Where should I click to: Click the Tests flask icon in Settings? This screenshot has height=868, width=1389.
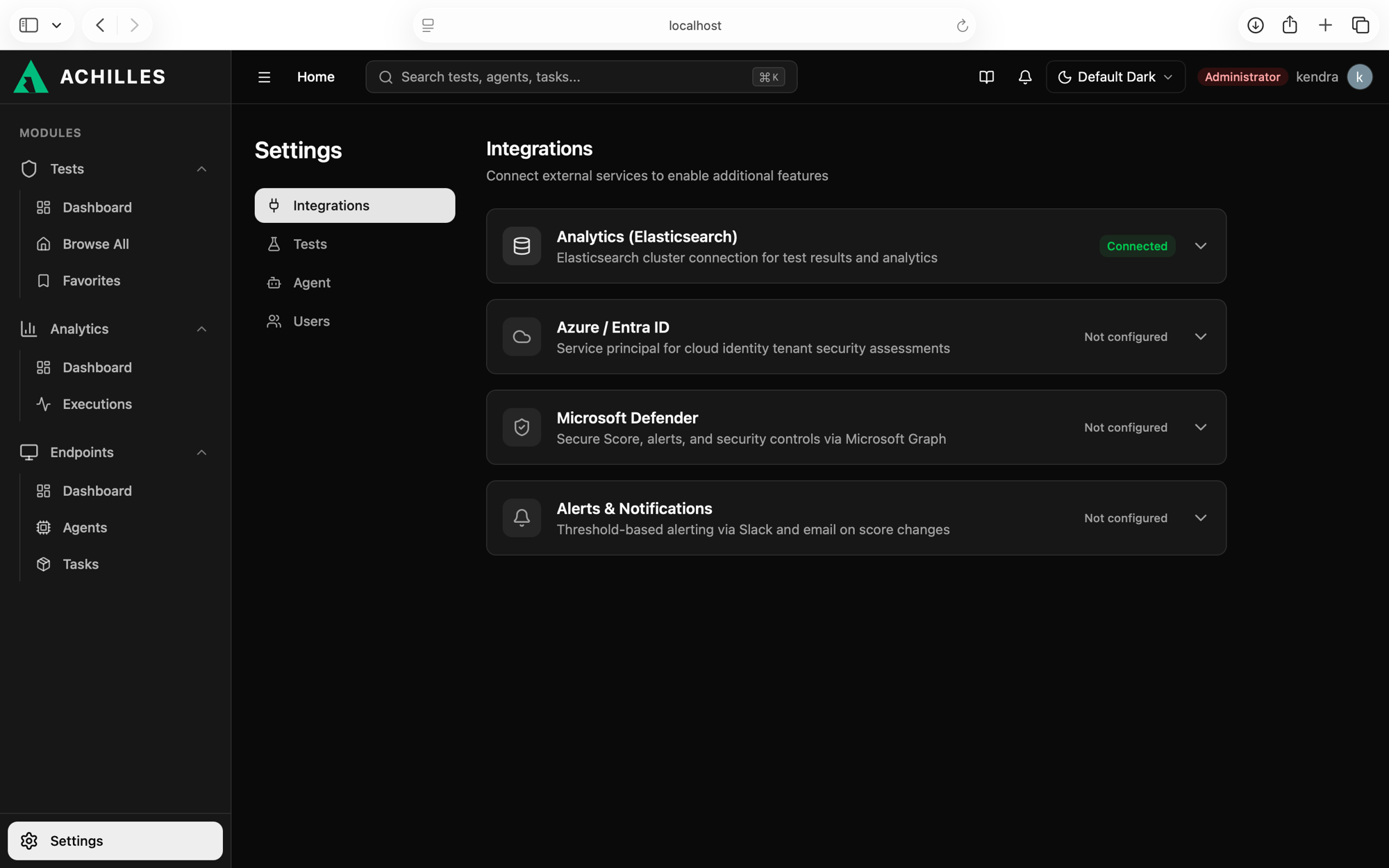274,244
